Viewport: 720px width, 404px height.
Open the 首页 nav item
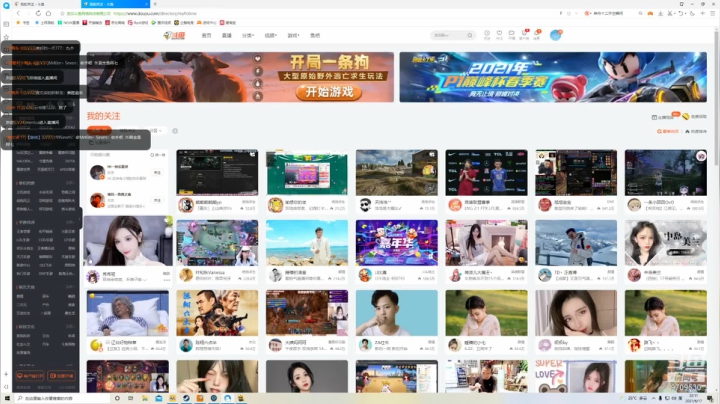click(x=206, y=35)
